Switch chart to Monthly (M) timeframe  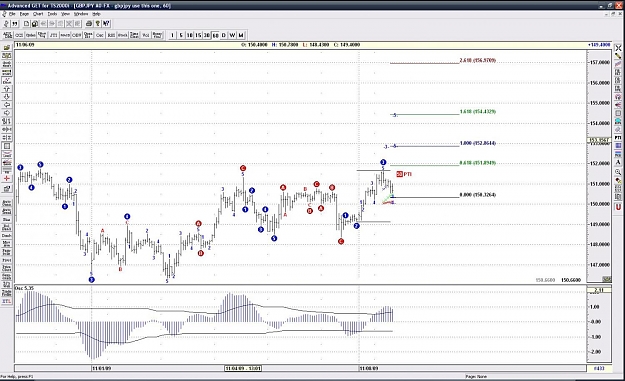241,35
